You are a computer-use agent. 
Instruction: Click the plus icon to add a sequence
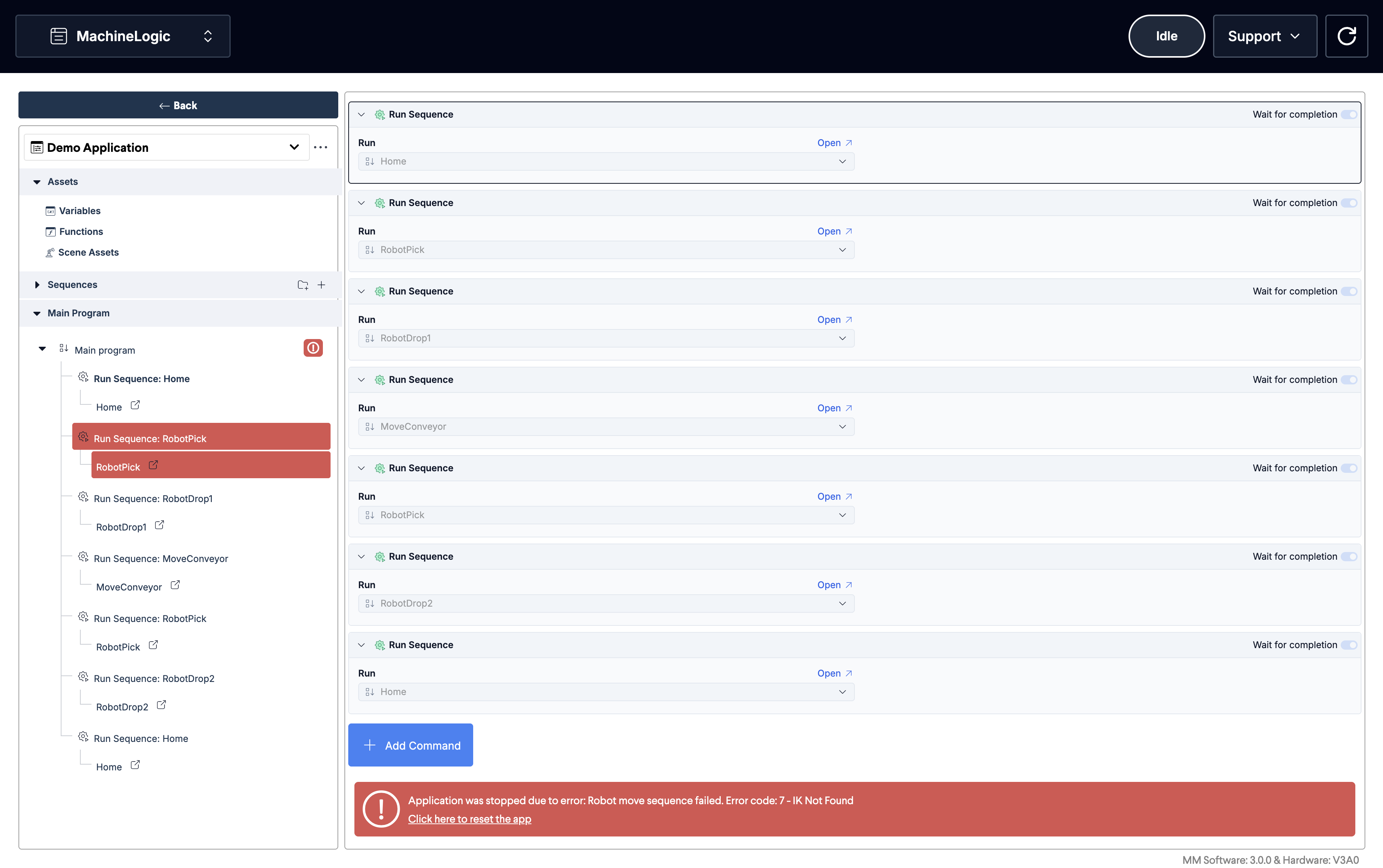[321, 285]
